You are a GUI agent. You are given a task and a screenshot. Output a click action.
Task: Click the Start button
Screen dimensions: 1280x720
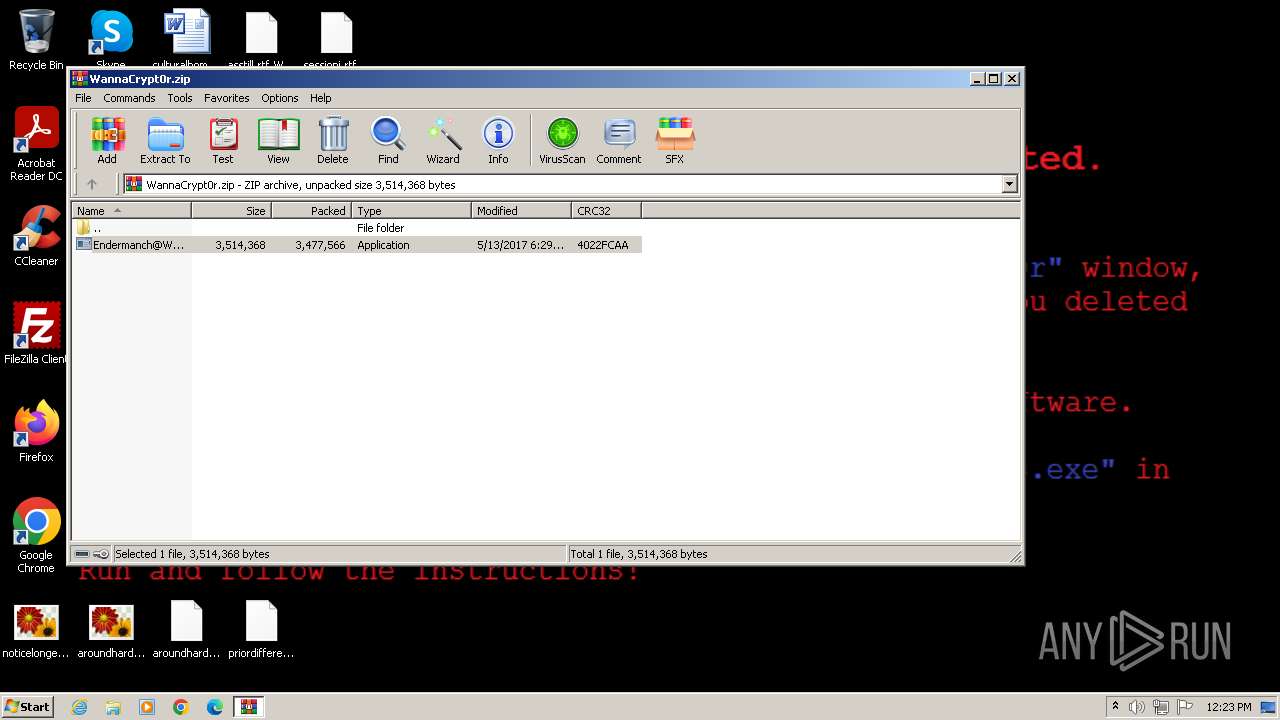(x=28, y=706)
